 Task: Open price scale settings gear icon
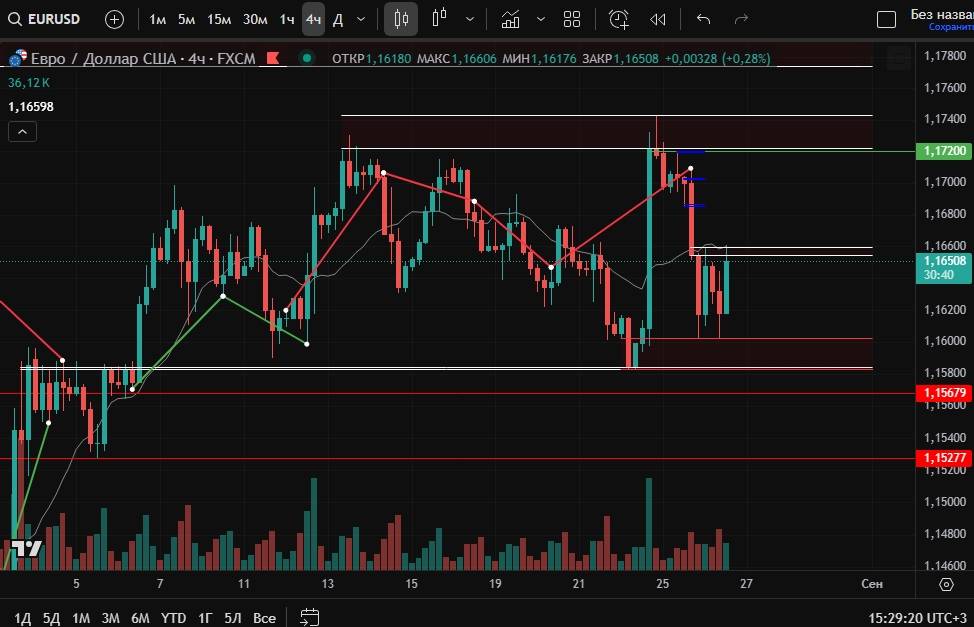[x=946, y=583]
